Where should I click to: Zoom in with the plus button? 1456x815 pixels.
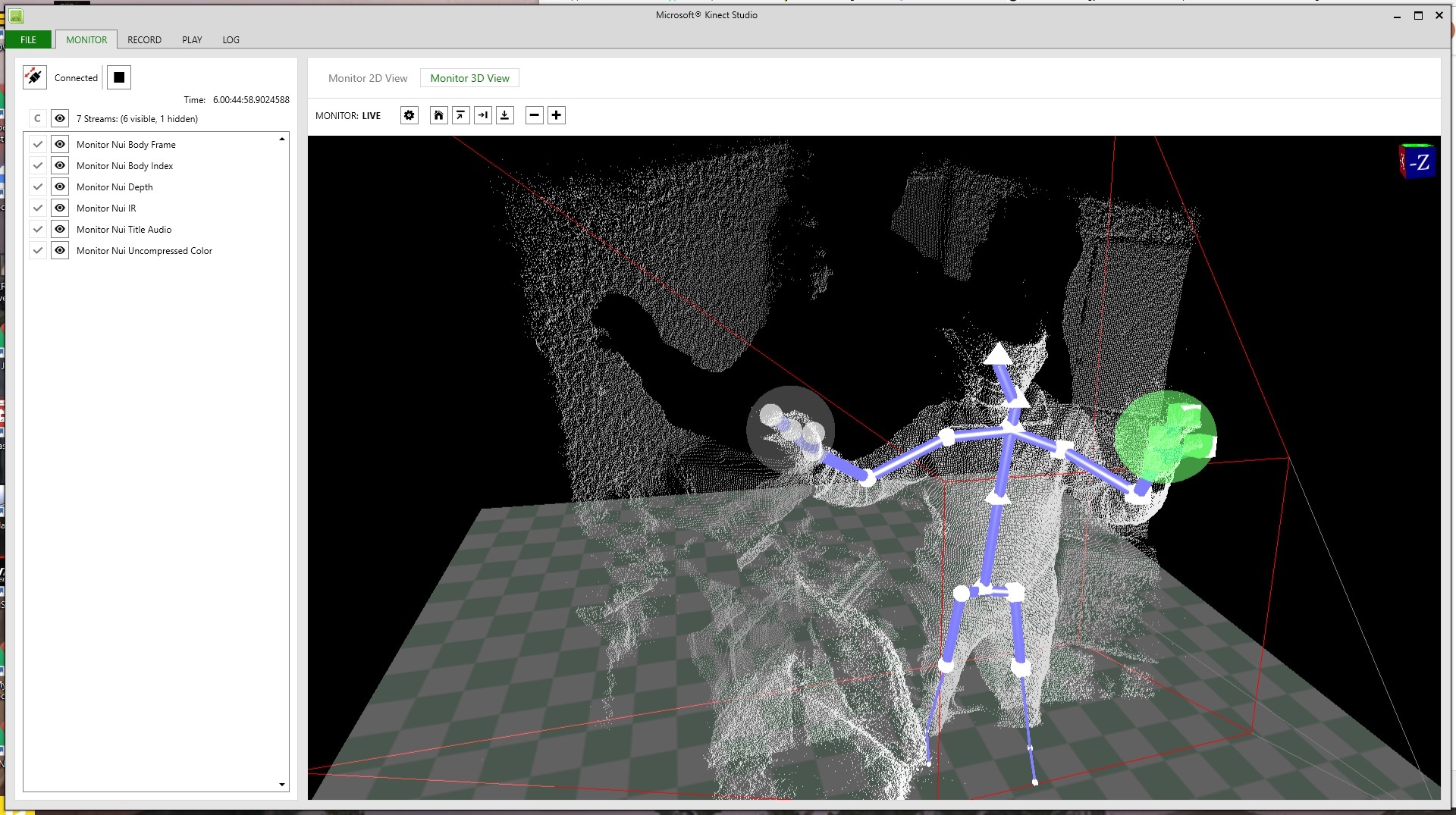pyautogui.click(x=557, y=115)
